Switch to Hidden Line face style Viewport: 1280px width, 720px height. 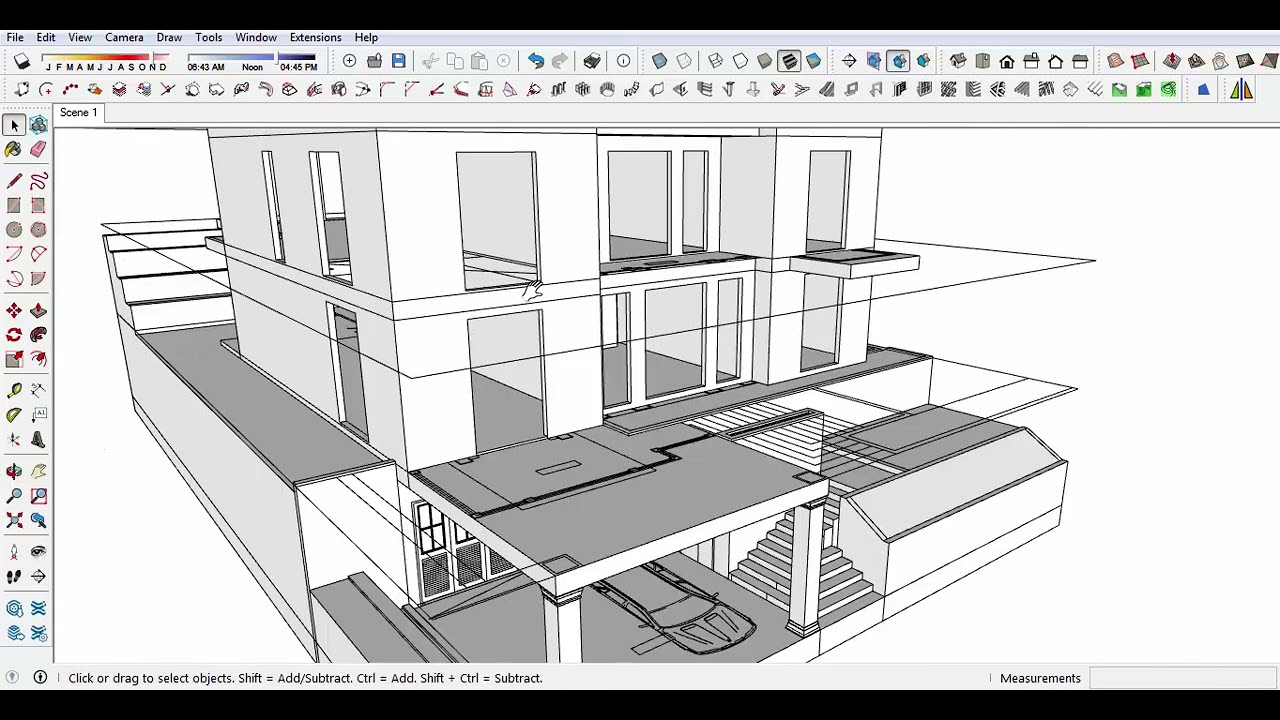pos(740,62)
